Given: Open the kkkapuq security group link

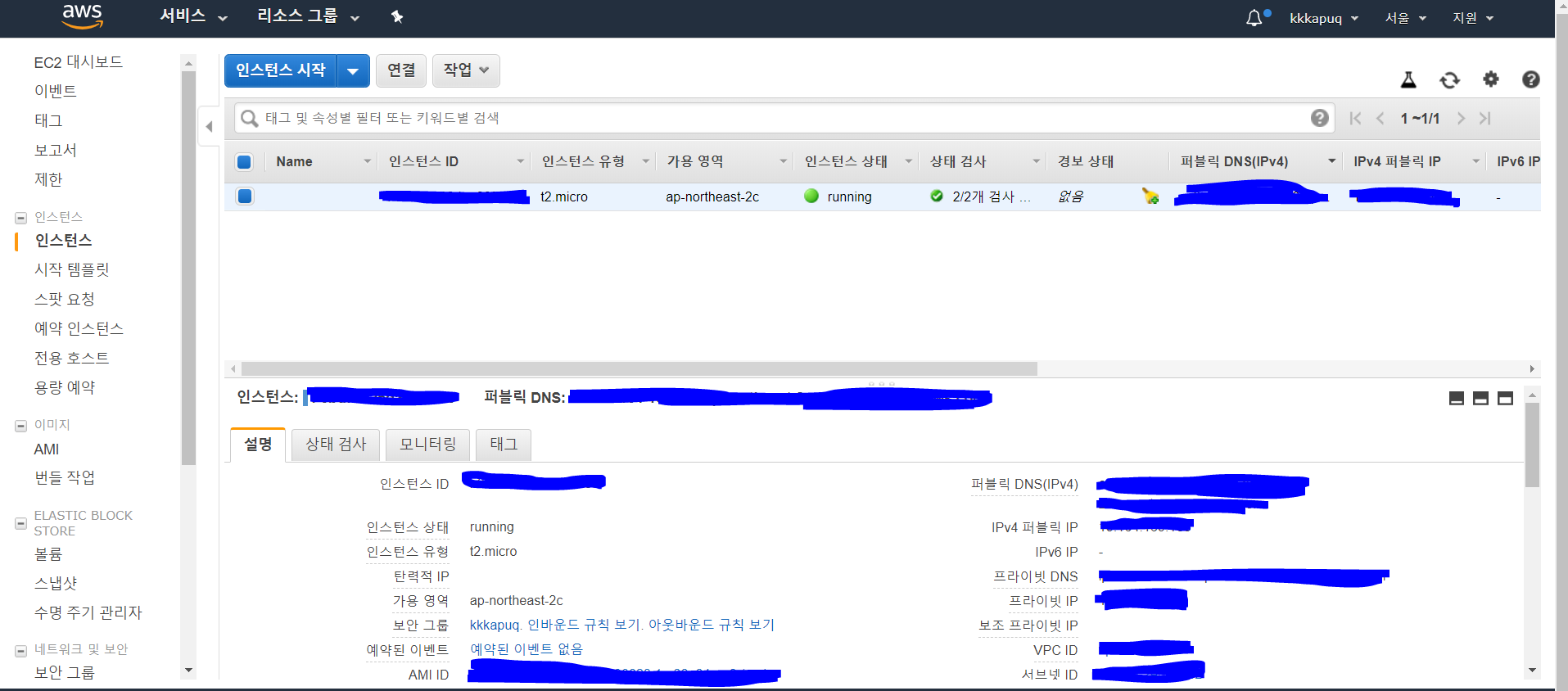Looking at the screenshot, I should click(x=495, y=625).
